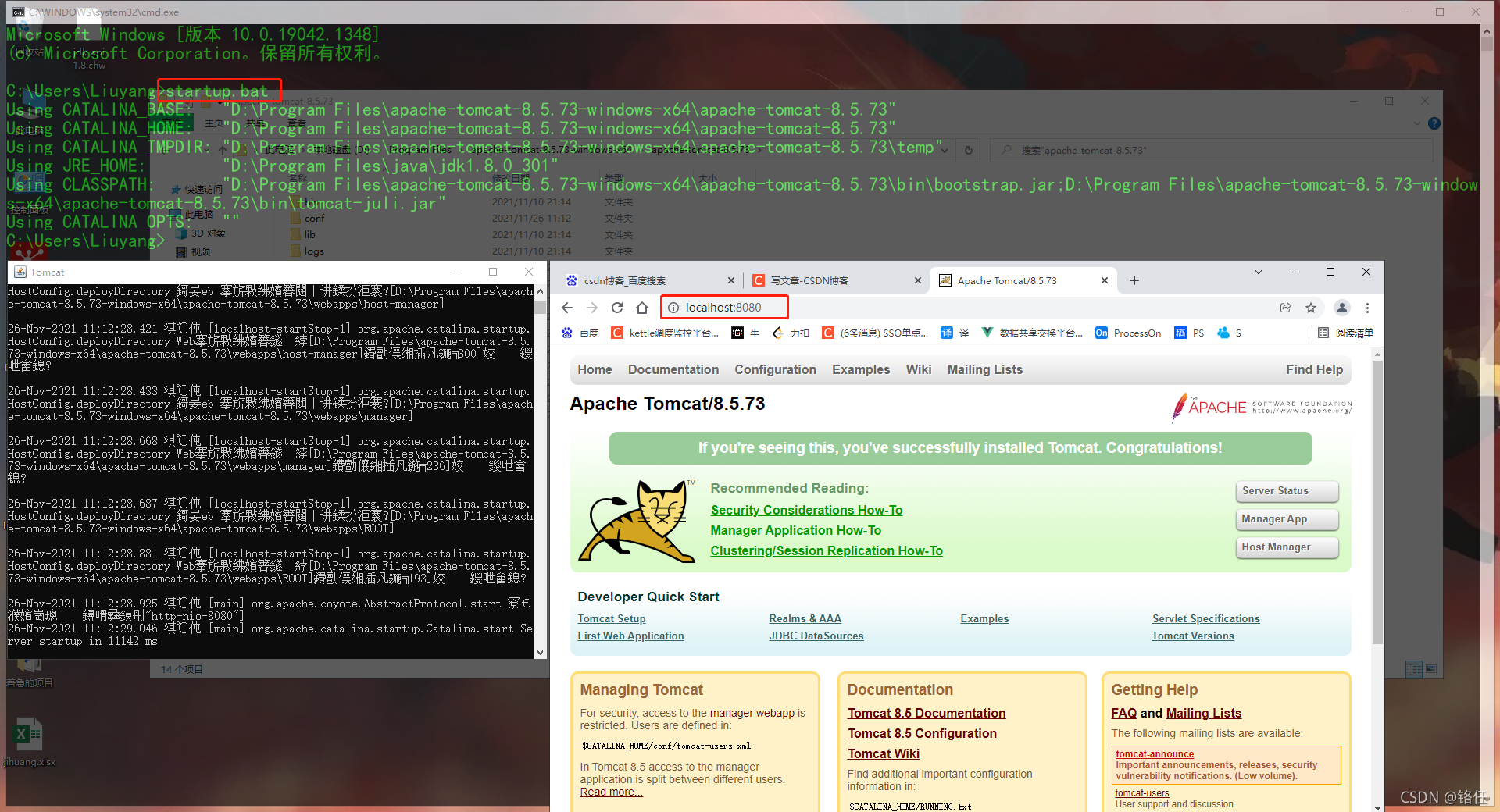Open the Realms & AAA link
Image resolution: width=1500 pixels, height=812 pixels.
[x=805, y=618]
